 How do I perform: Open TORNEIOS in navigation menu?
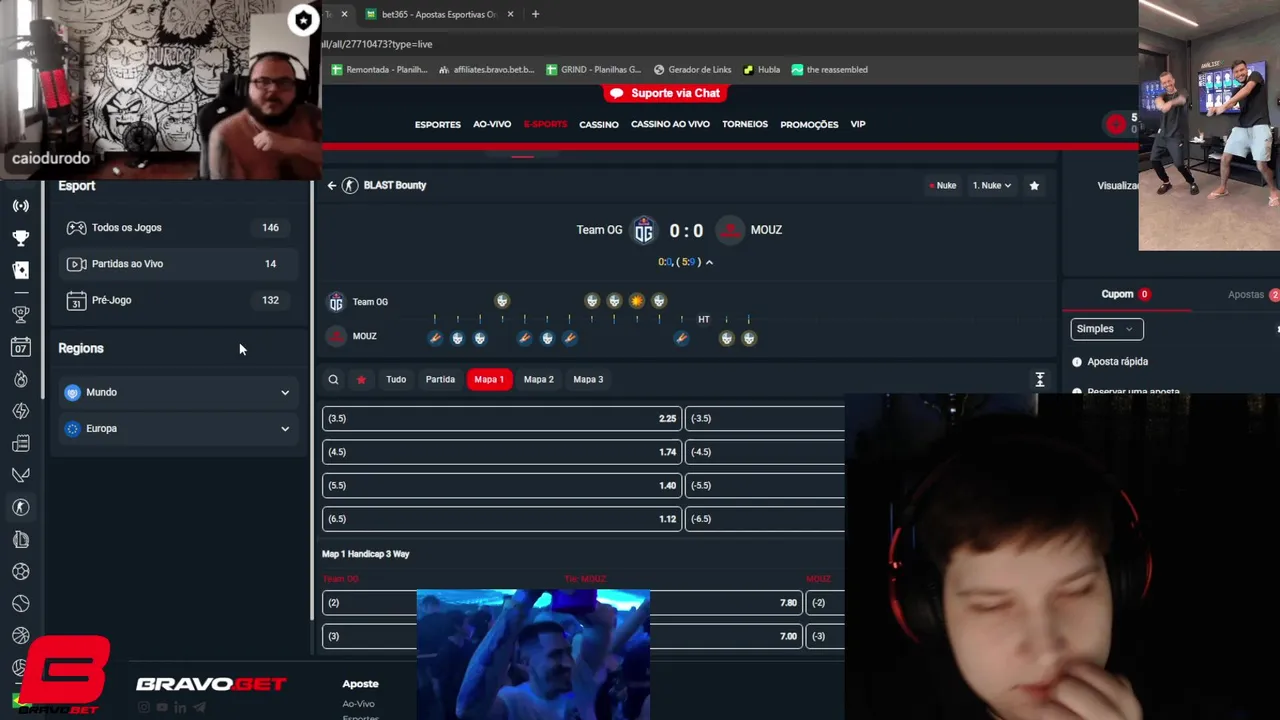pyautogui.click(x=745, y=124)
